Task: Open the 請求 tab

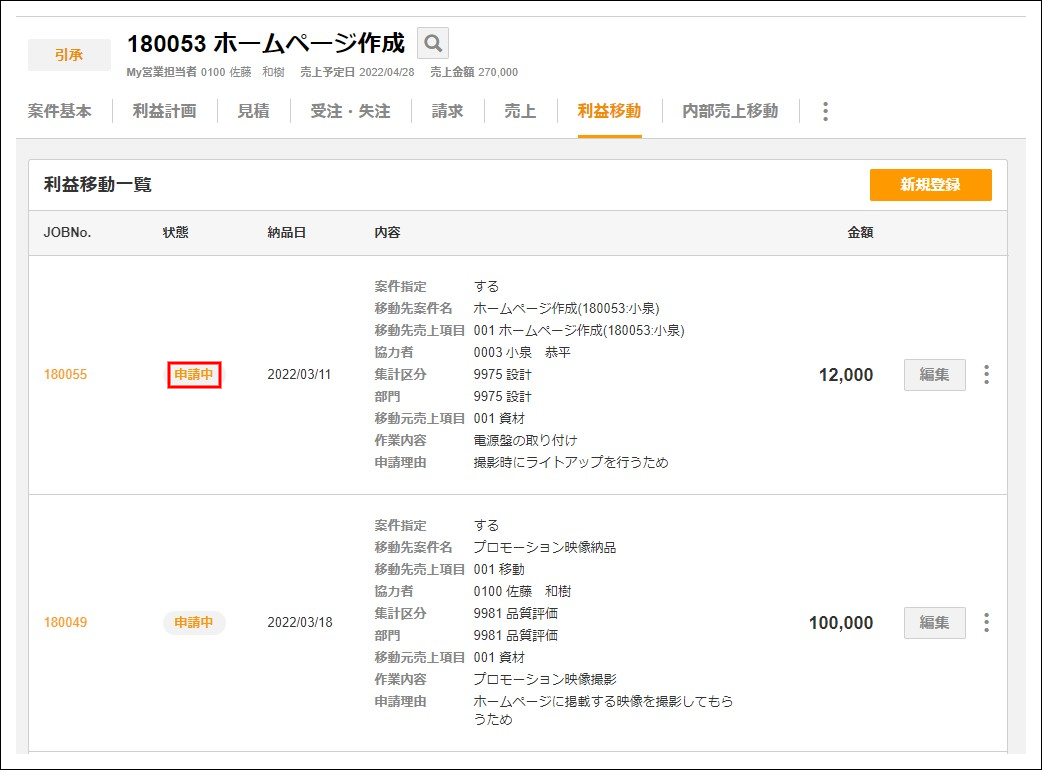Action: (447, 112)
